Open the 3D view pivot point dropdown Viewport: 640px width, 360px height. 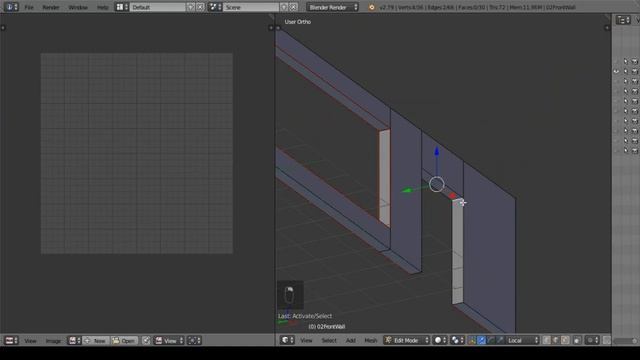coord(457,340)
